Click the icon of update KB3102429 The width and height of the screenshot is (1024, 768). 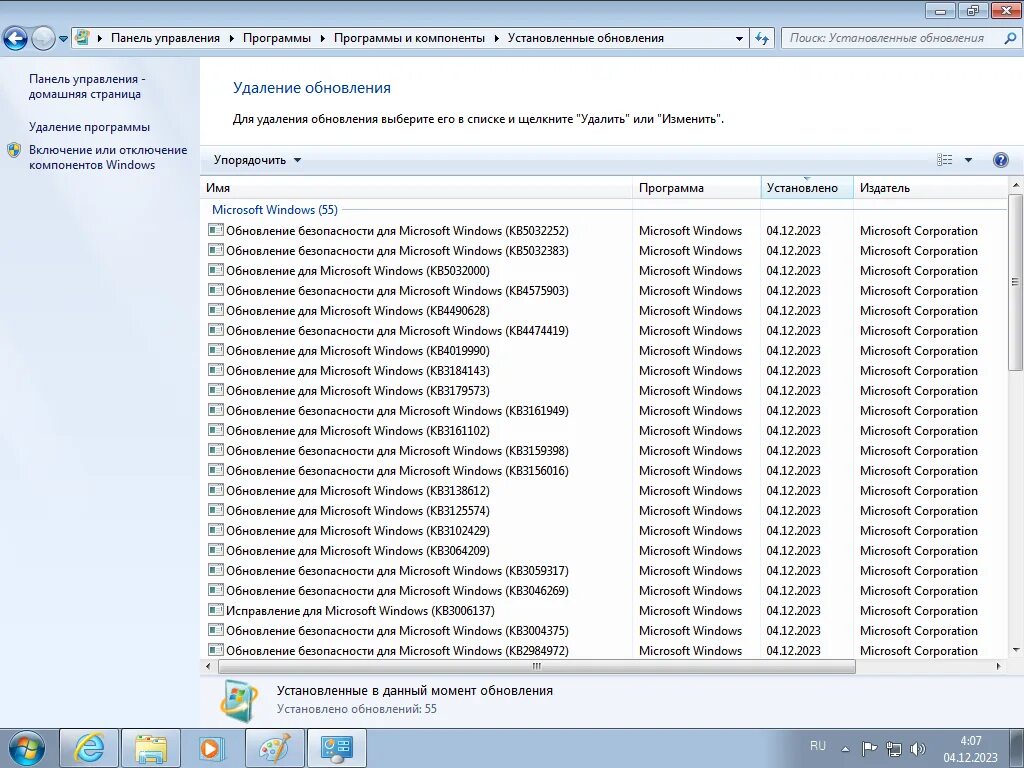[x=216, y=529]
